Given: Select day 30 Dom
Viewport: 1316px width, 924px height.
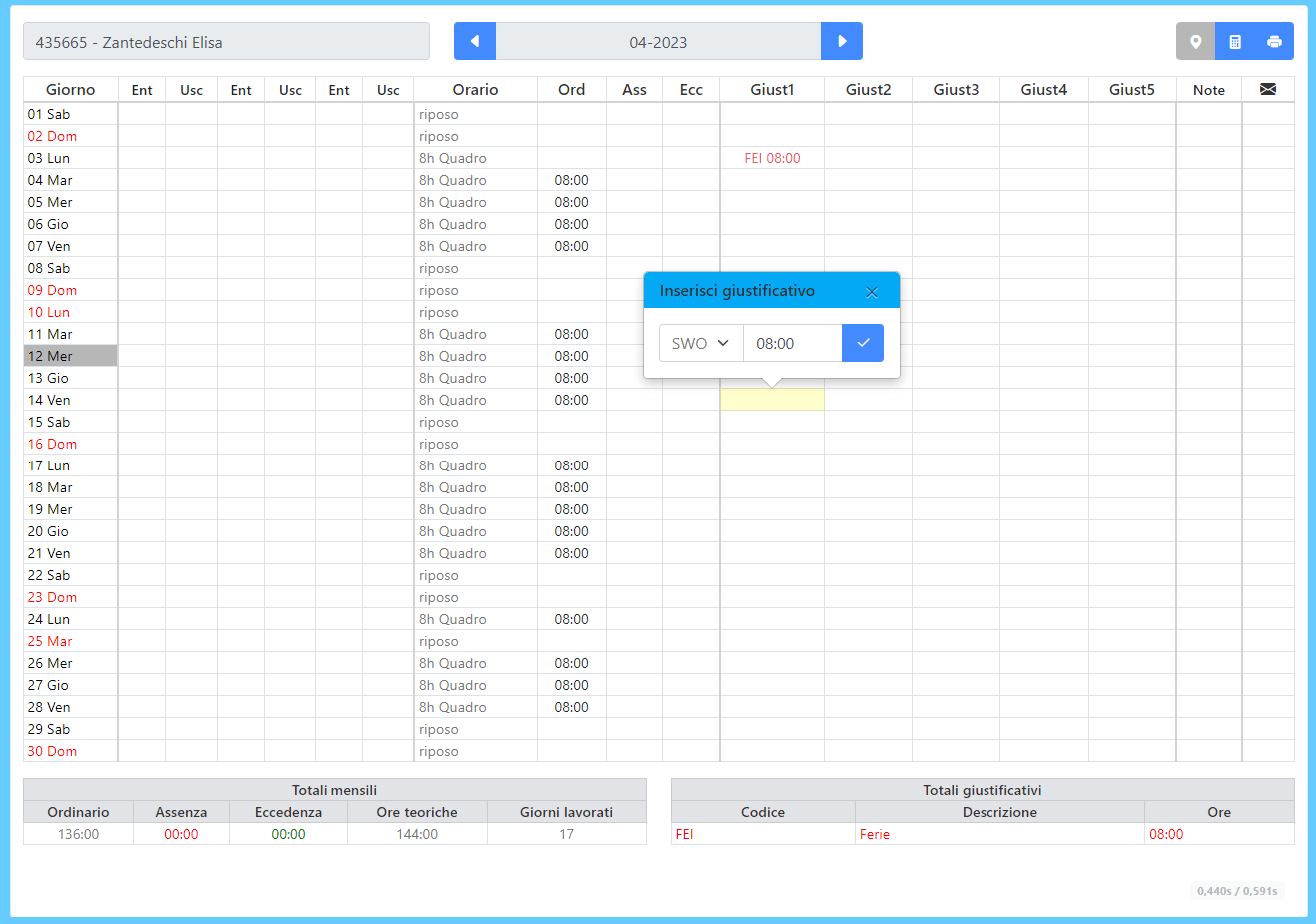Looking at the screenshot, I should click(70, 751).
